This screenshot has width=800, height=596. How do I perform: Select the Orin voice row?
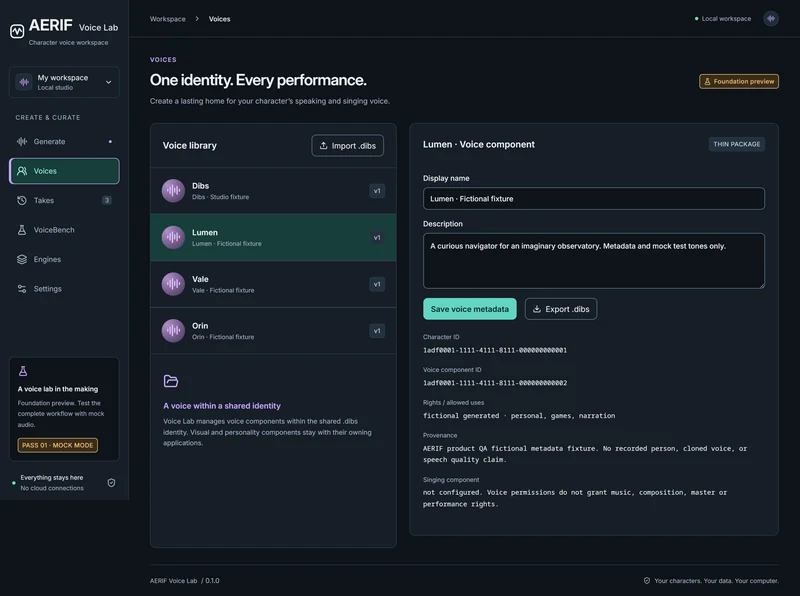273,331
